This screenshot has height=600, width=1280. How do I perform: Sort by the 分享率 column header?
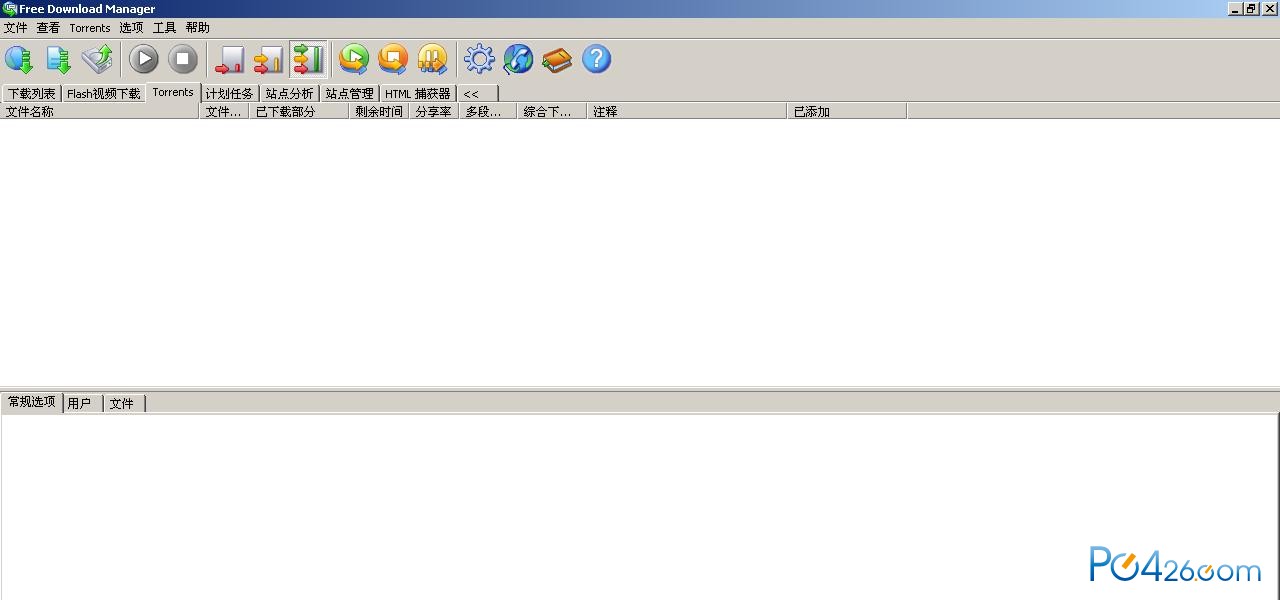pyautogui.click(x=434, y=111)
